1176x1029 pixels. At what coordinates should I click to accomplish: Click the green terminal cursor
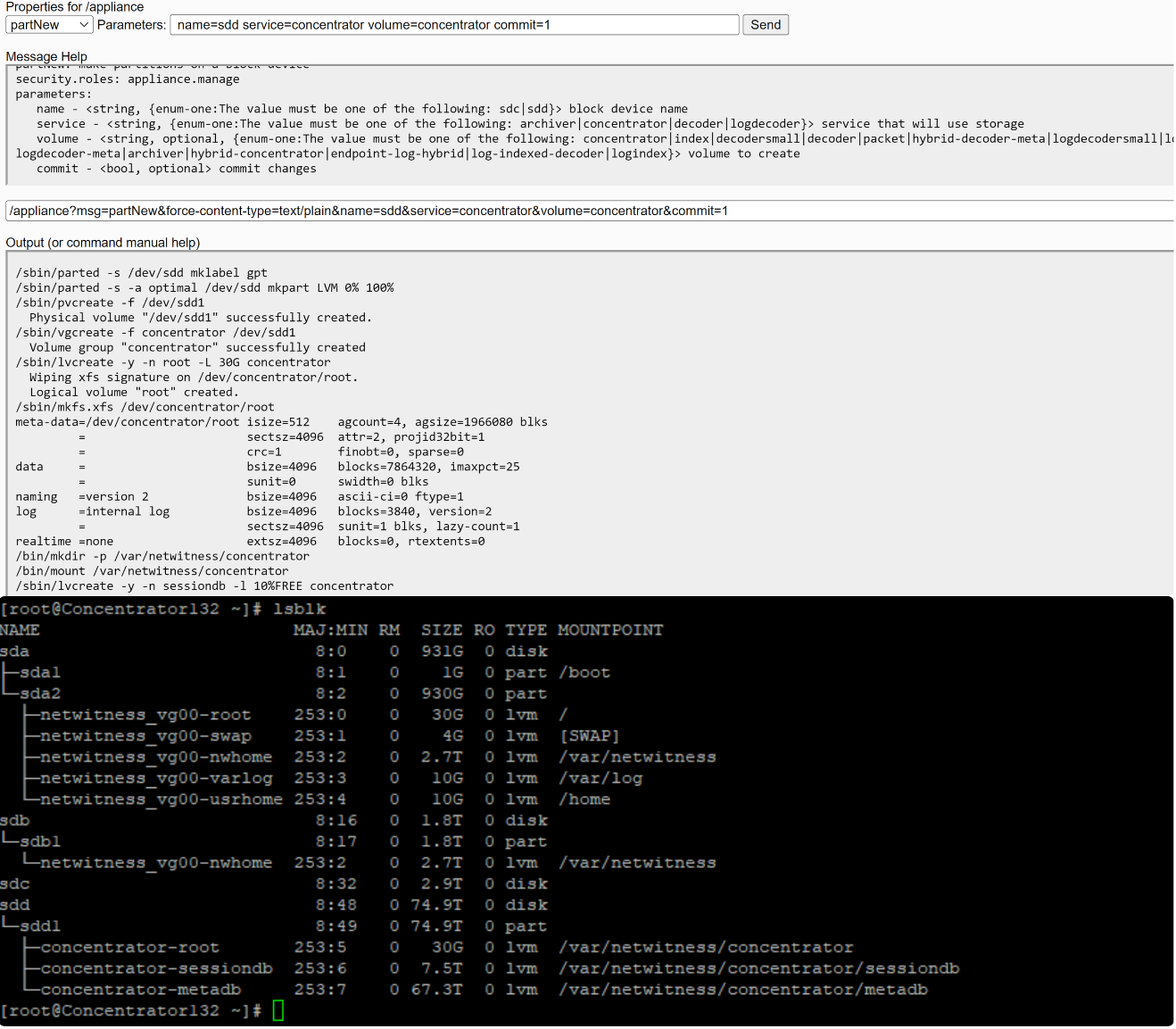(278, 1010)
